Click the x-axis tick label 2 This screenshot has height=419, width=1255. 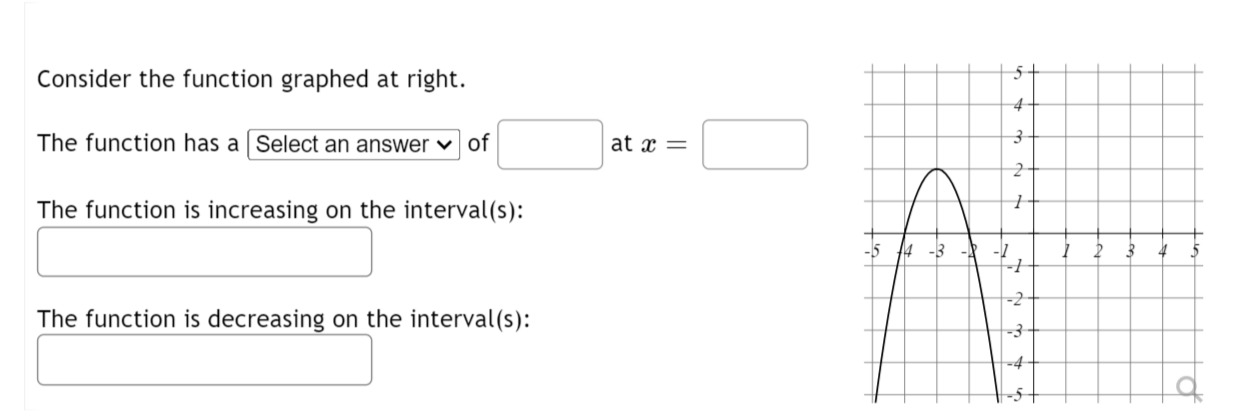coord(1097,248)
